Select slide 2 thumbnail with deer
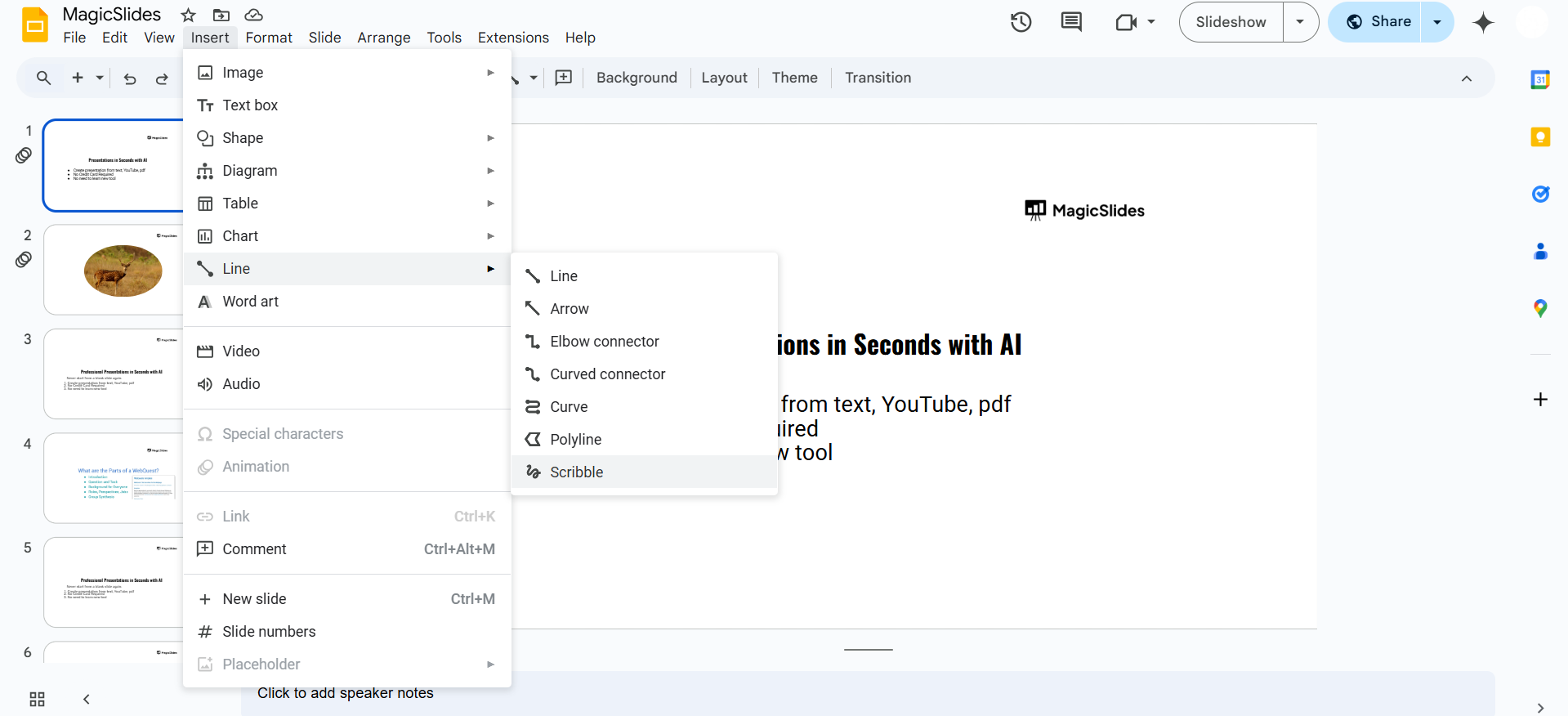This screenshot has width=1568, height=716. click(114, 270)
